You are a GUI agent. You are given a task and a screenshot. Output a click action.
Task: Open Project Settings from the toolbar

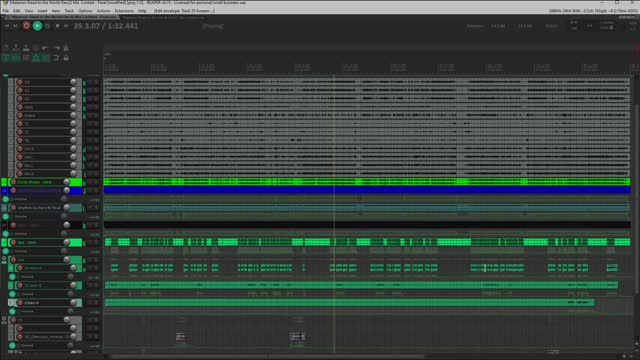point(36,48)
